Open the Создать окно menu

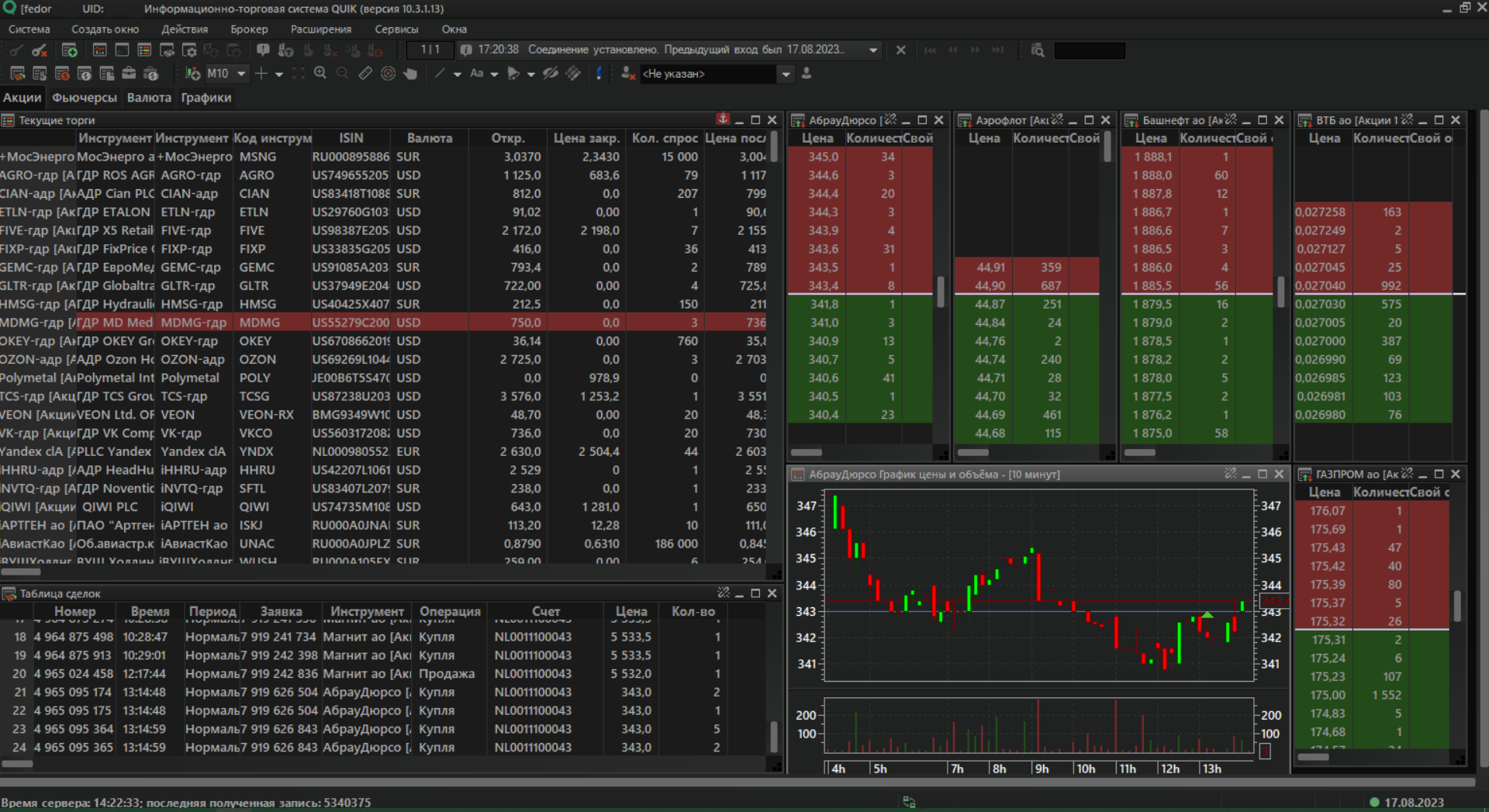tap(105, 29)
